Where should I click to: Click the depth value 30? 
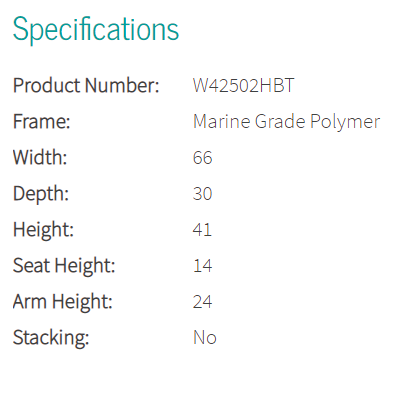click(202, 194)
